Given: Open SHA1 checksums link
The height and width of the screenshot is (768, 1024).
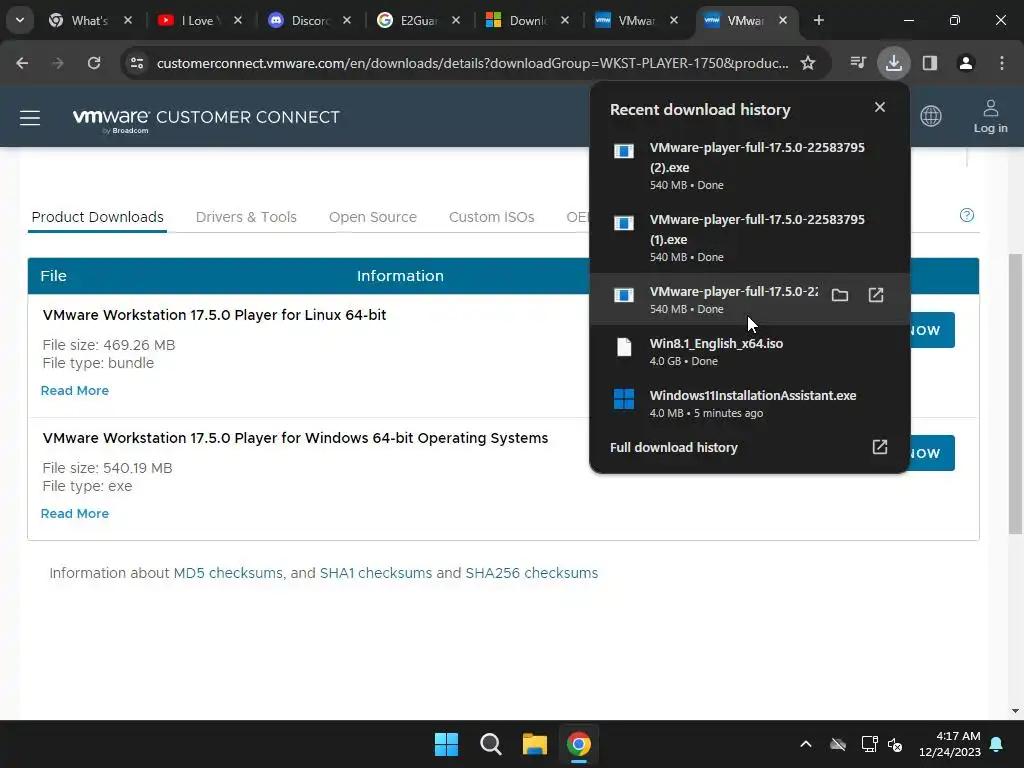Looking at the screenshot, I should click(x=376, y=573).
